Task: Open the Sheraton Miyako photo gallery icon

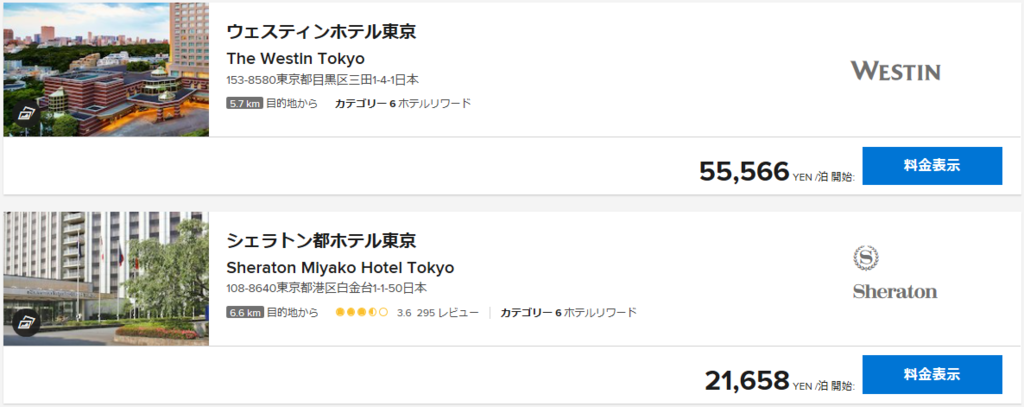Action: 25,323
